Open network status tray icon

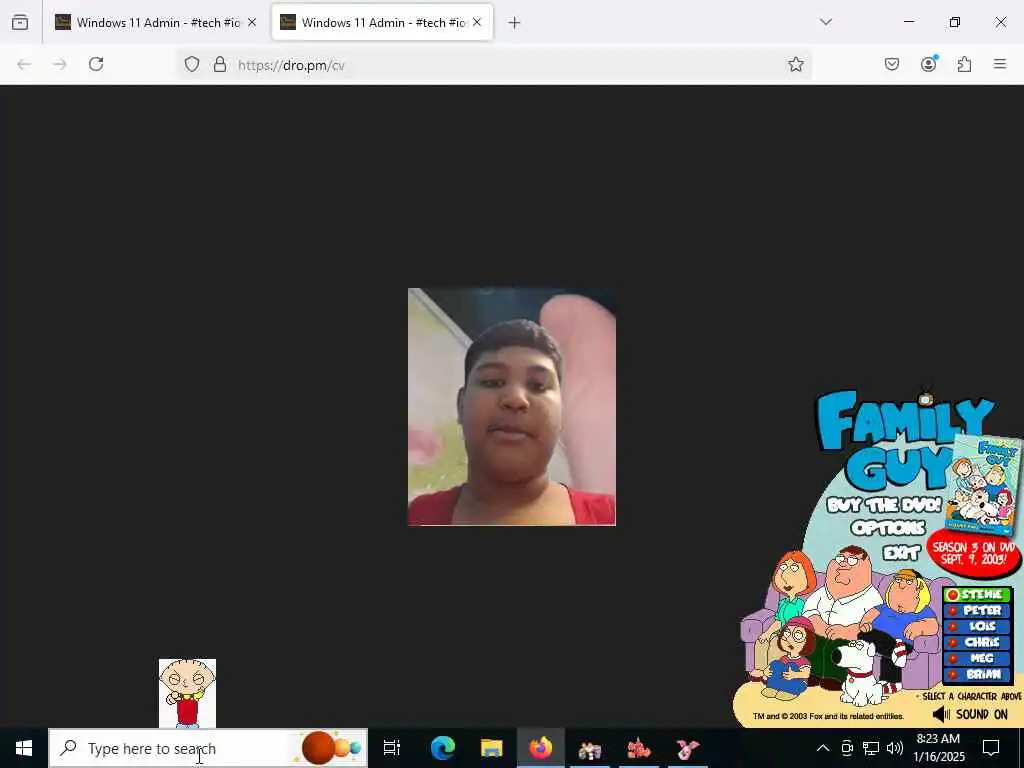coord(871,748)
